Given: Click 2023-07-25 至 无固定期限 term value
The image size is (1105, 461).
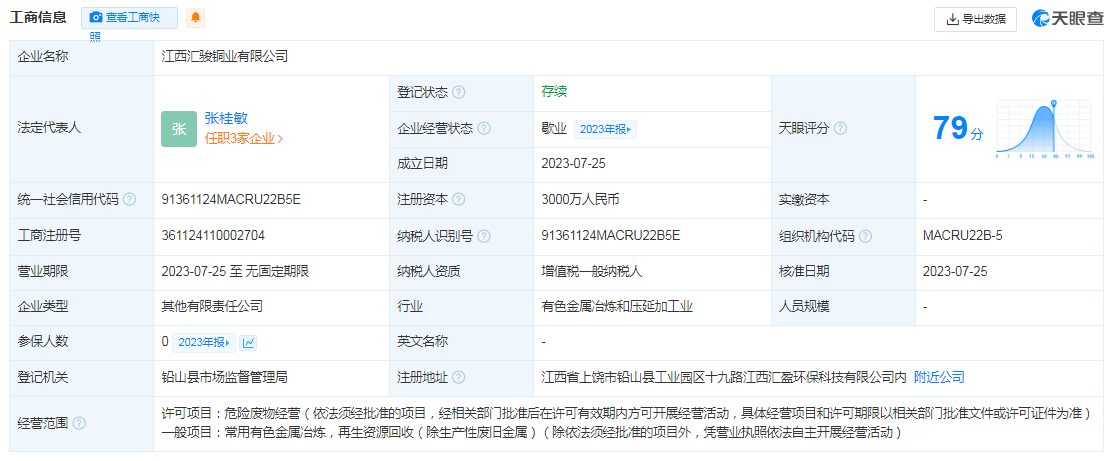Looking at the screenshot, I should tap(235, 271).
